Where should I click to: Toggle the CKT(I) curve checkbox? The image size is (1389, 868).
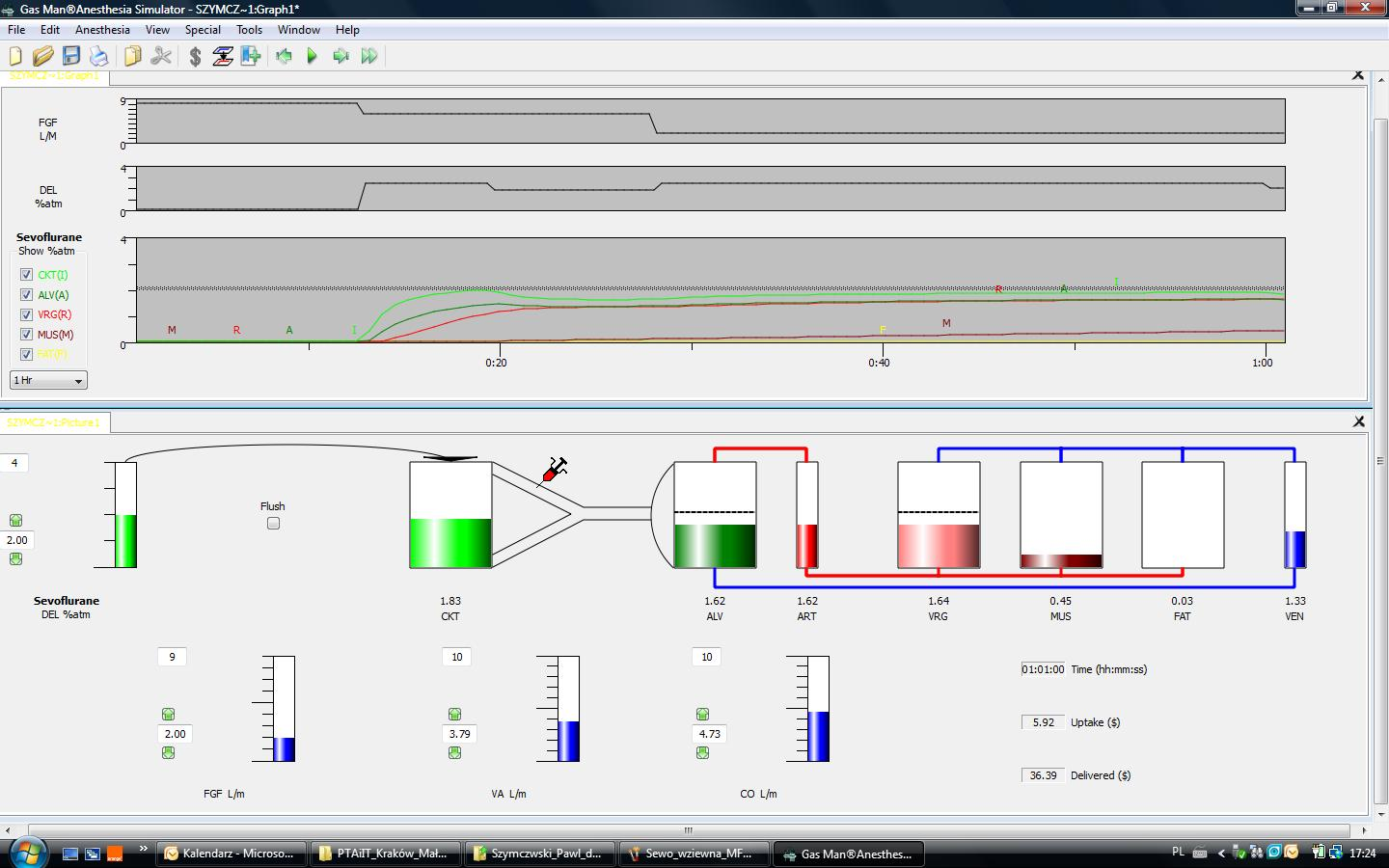pos(26,275)
